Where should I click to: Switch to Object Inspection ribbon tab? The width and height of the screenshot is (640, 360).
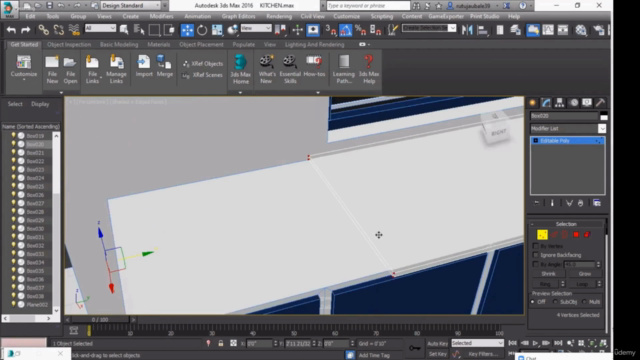click(x=69, y=44)
